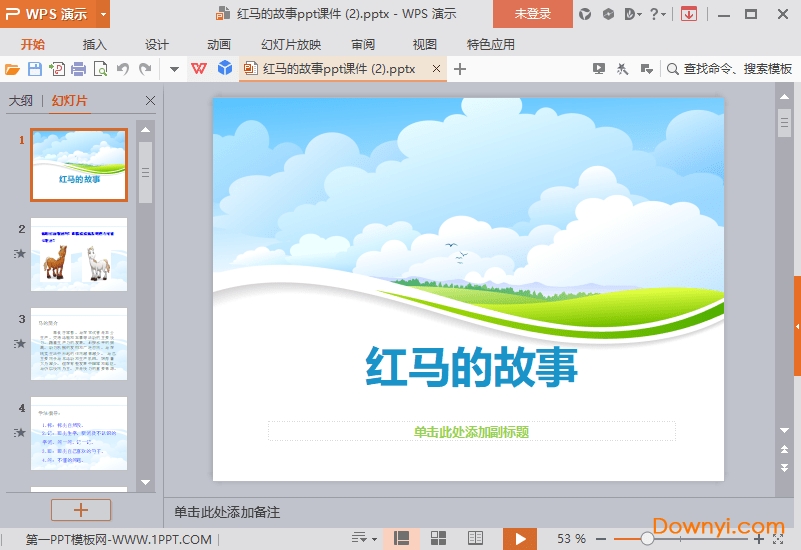Image resolution: width=801 pixels, height=550 pixels.
Task: Open the notes display options dropdown in status bar
Action: 364,538
